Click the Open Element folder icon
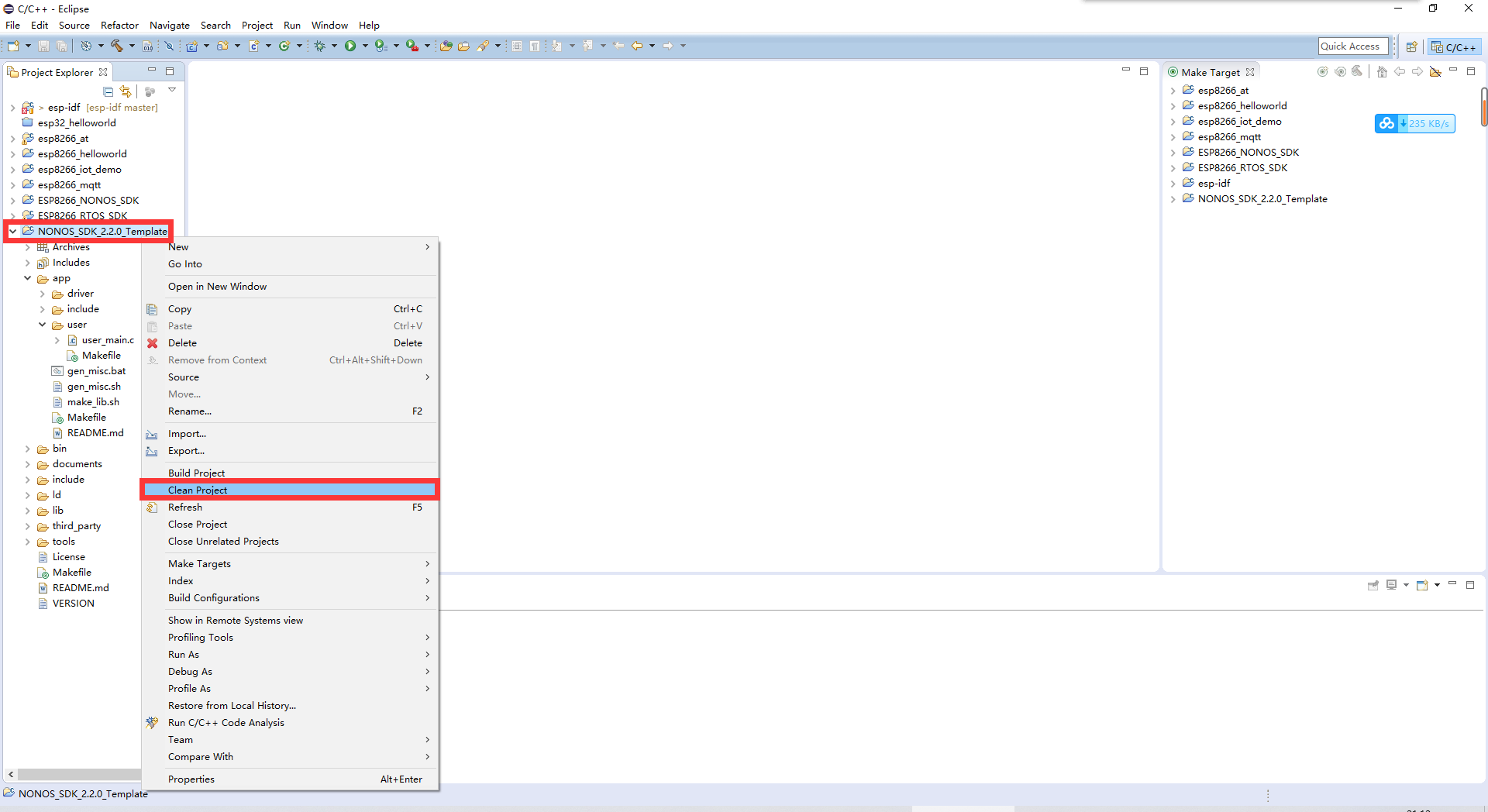Screen dimensions: 1488x812 coord(446,46)
